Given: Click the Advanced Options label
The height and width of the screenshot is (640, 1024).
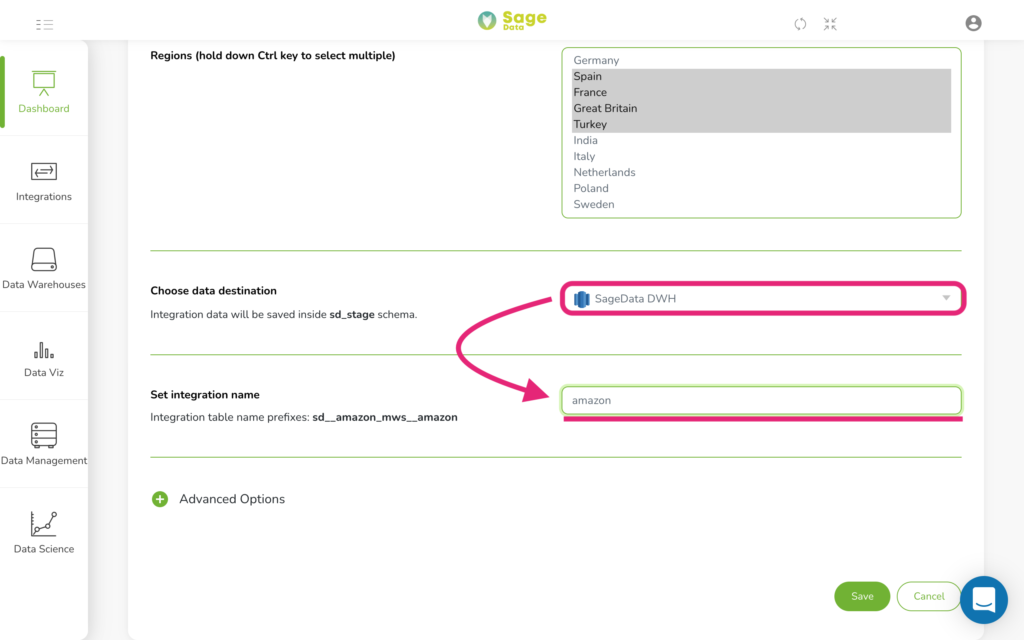Looking at the screenshot, I should (232, 499).
